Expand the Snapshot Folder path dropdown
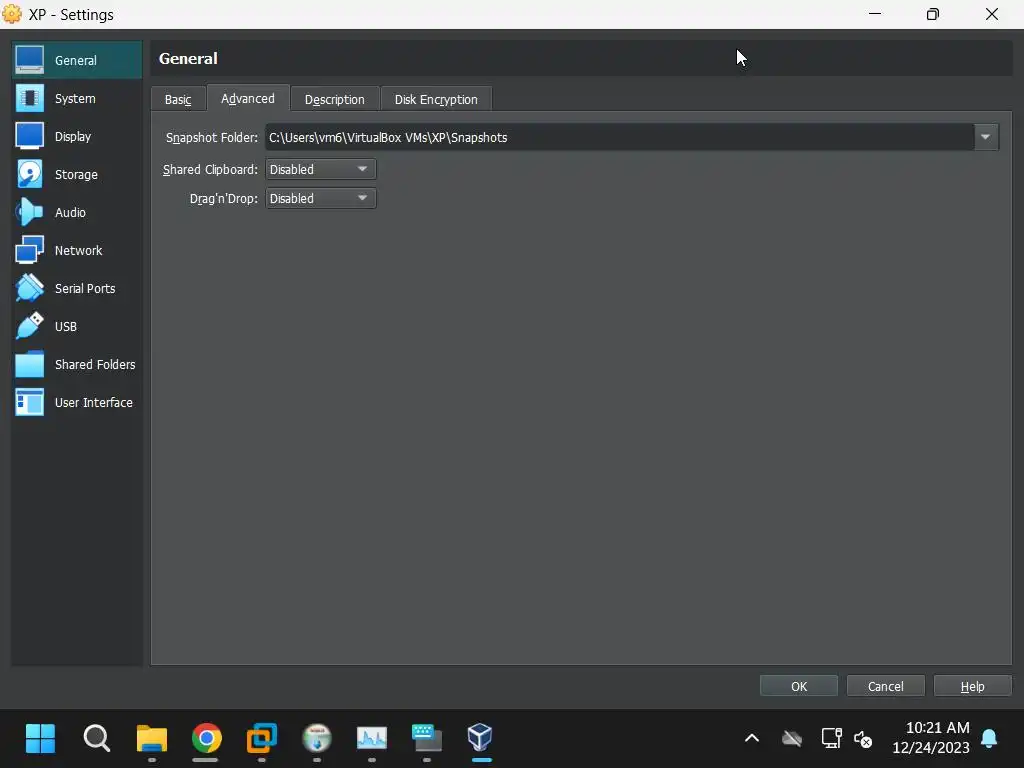This screenshot has height=768, width=1024. coord(985,137)
